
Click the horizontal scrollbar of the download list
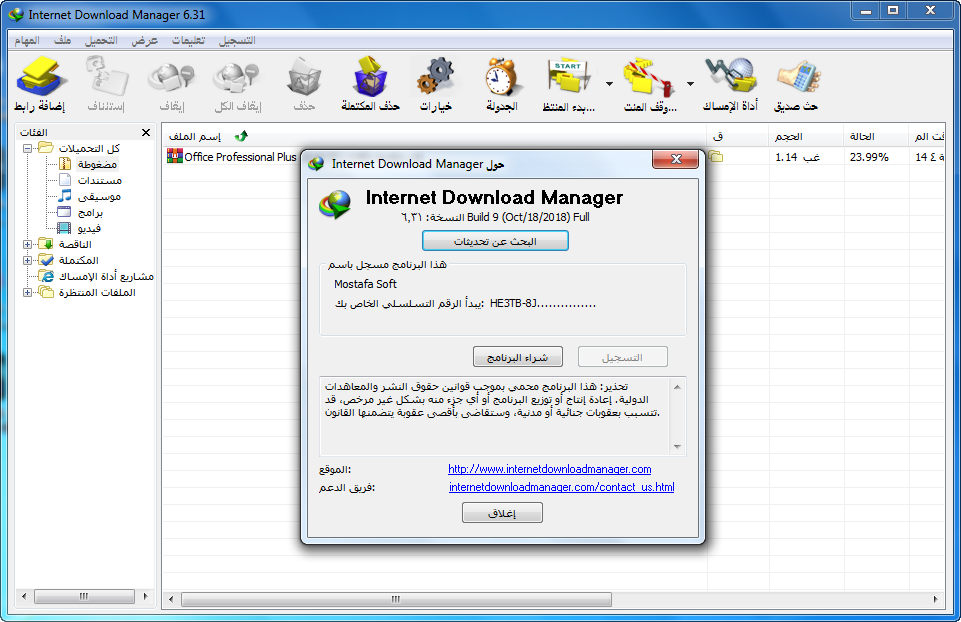pyautogui.click(x=396, y=599)
